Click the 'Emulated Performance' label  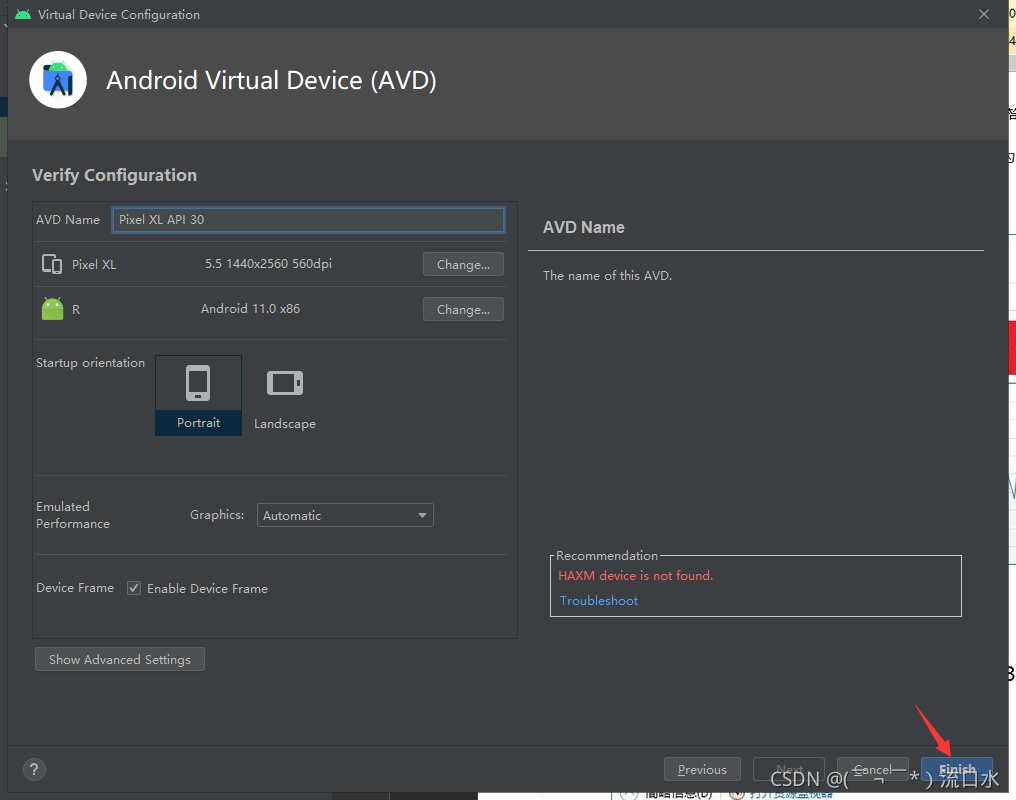coord(73,515)
